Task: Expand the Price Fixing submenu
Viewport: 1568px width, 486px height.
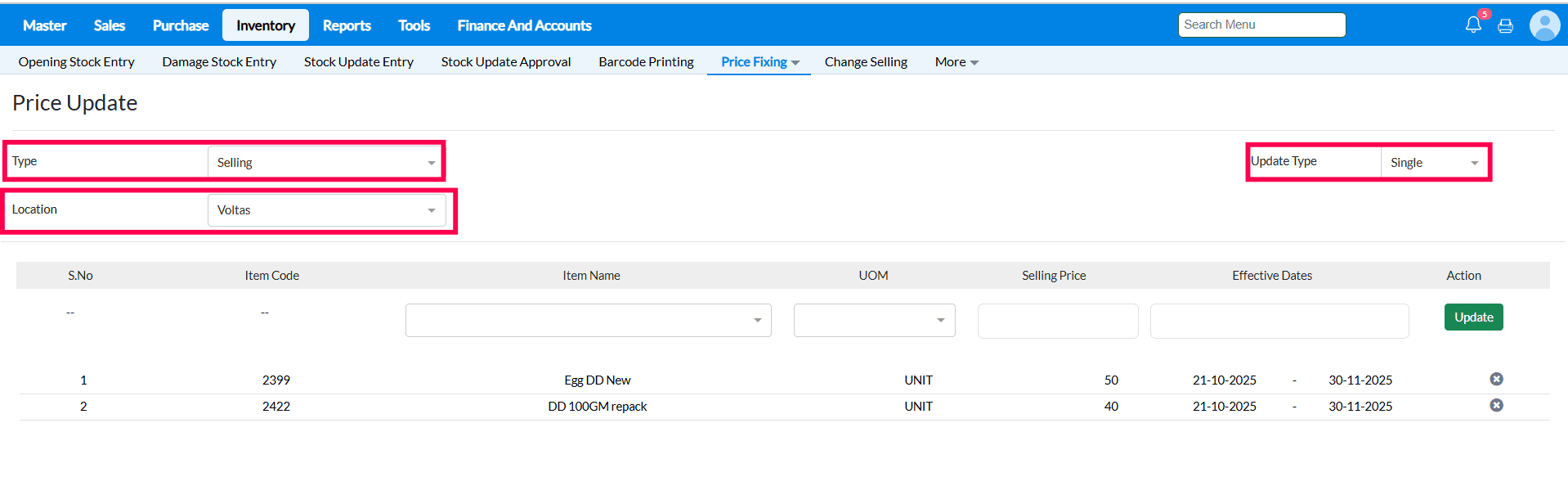Action: click(759, 62)
